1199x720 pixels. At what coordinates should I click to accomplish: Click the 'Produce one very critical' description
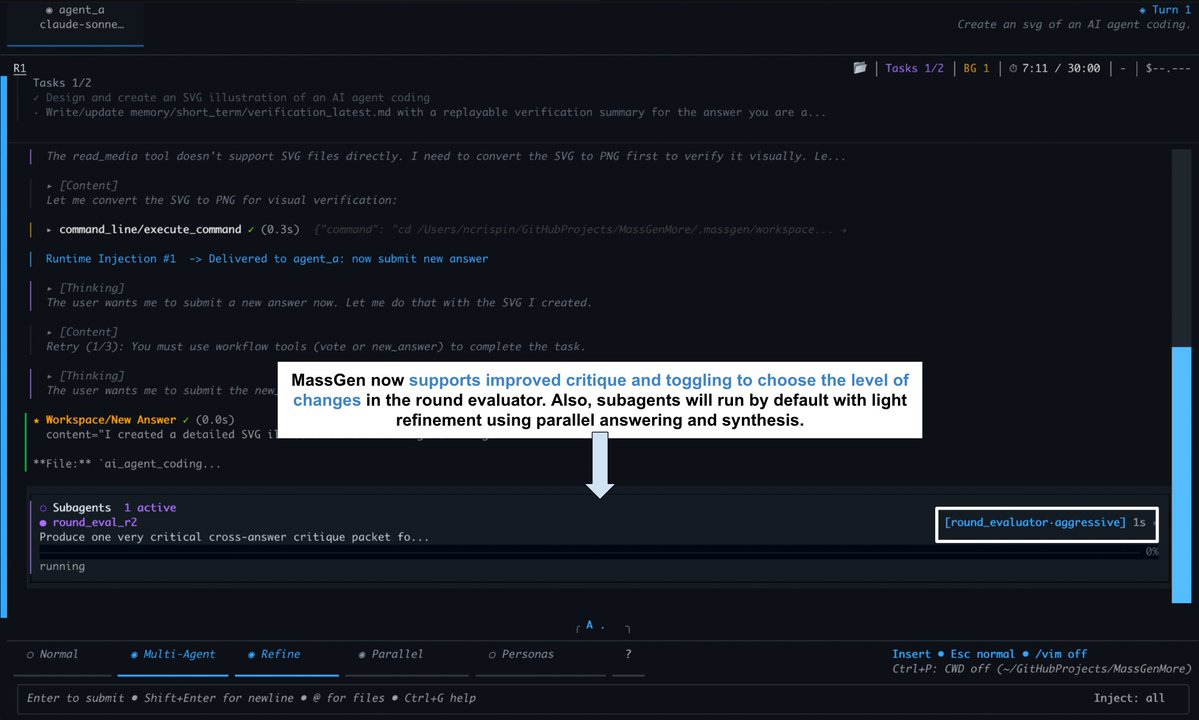click(234, 537)
